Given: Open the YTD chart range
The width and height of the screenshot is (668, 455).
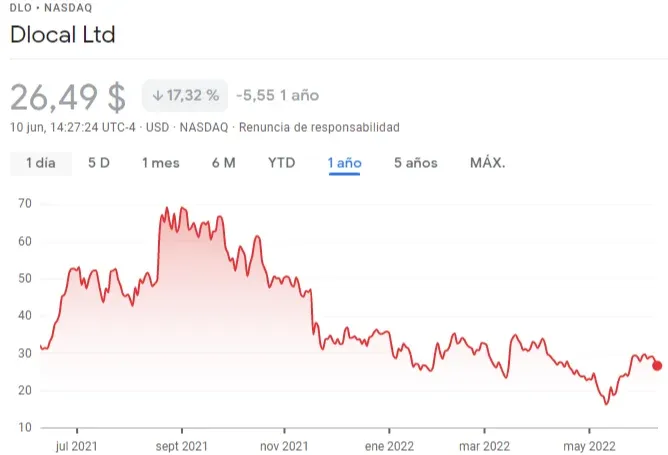Looking at the screenshot, I should click(281, 163).
